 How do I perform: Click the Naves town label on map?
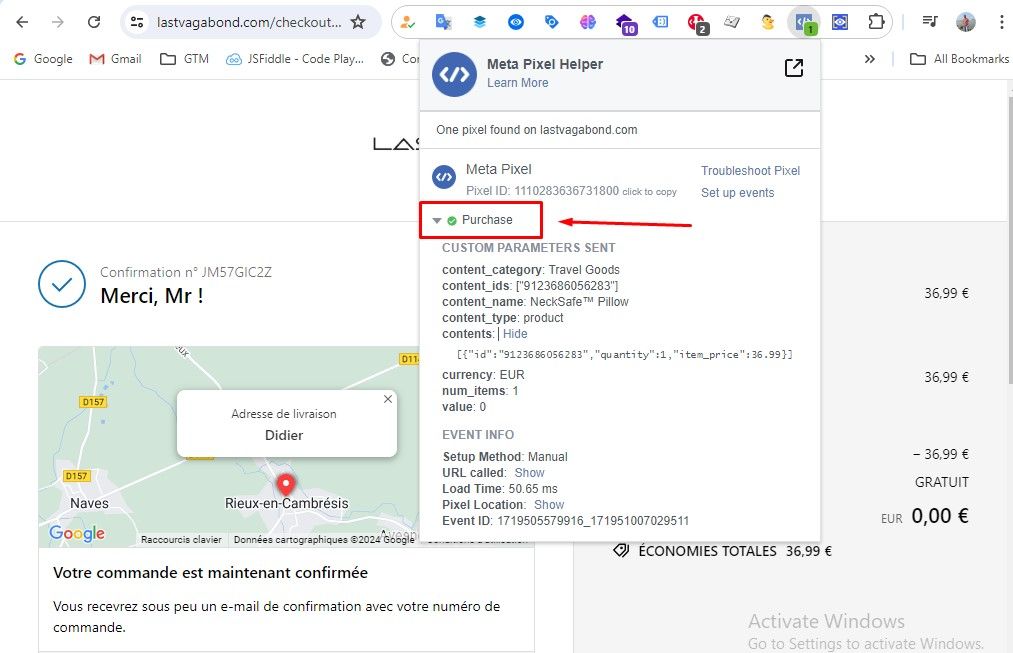pos(89,503)
